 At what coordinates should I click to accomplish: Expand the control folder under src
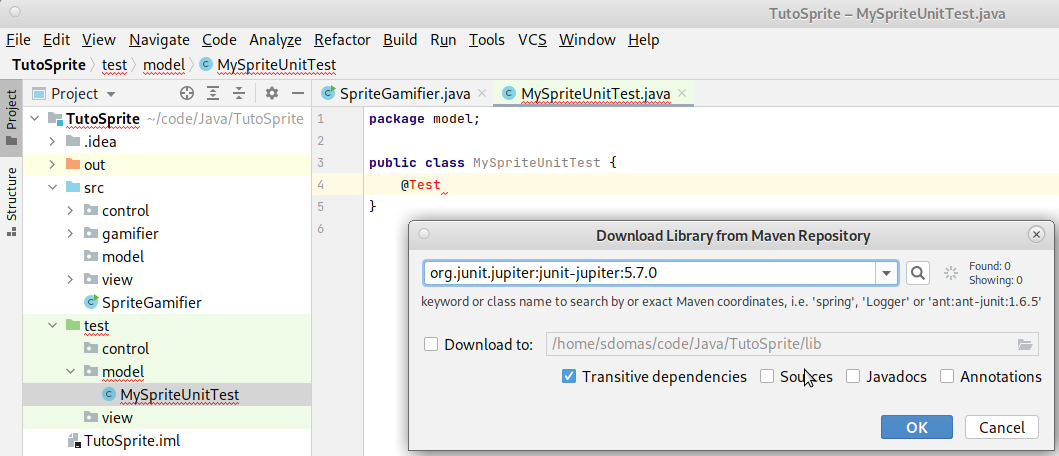70,210
